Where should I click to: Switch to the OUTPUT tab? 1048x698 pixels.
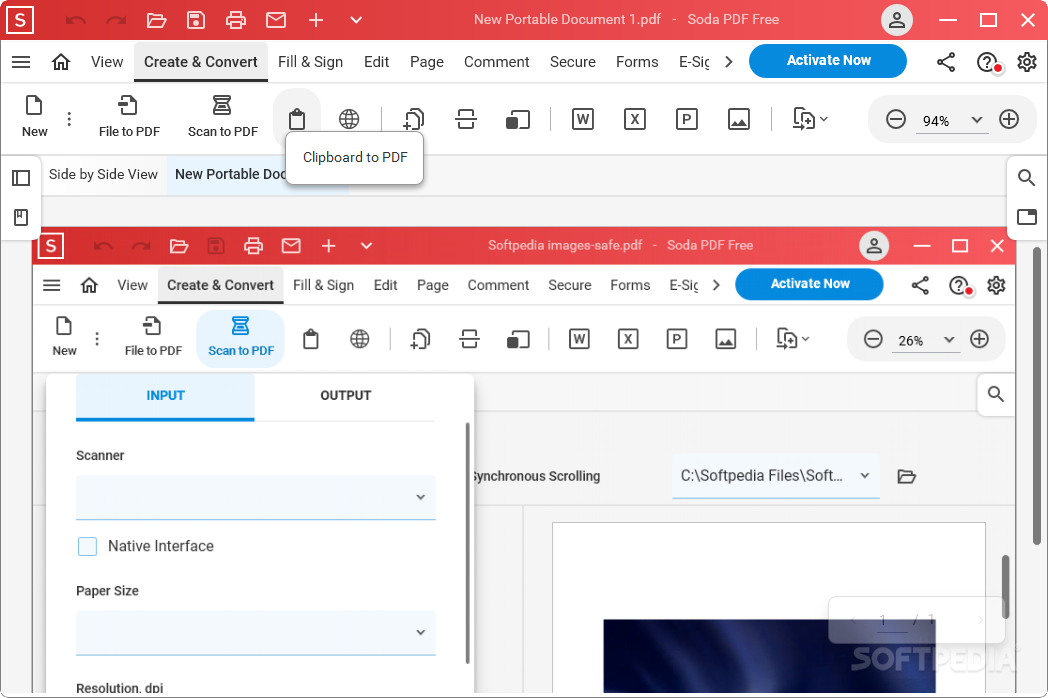(x=346, y=396)
